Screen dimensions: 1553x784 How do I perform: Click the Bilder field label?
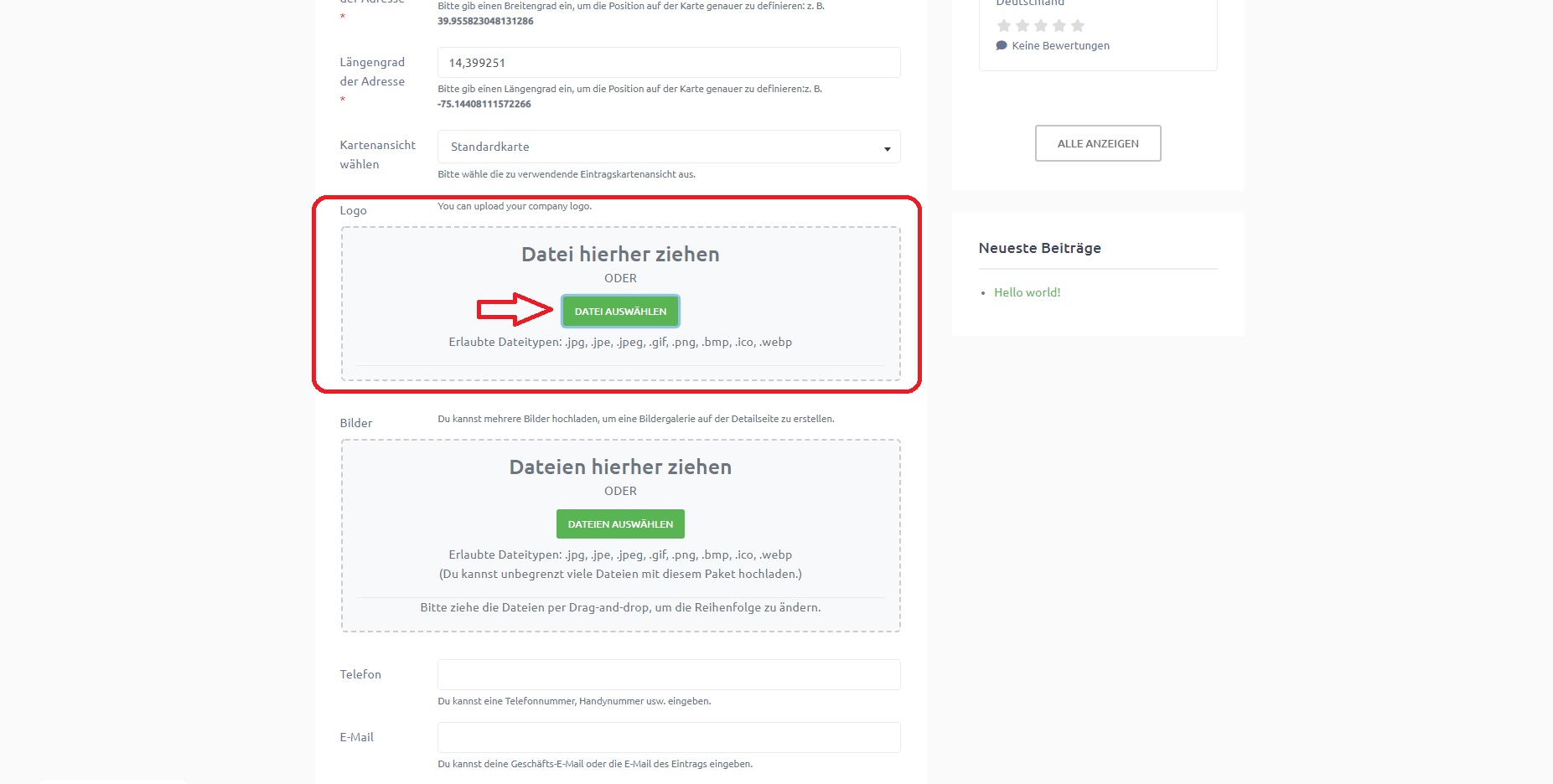pyautogui.click(x=356, y=423)
